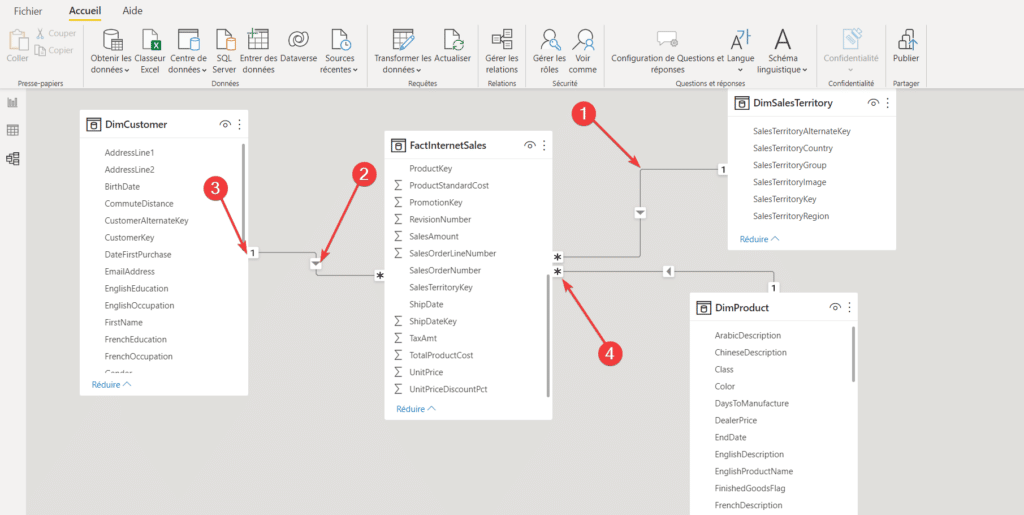The height and width of the screenshot is (515, 1024).
Task: Select the Accueil ribbon tab
Action: point(85,10)
